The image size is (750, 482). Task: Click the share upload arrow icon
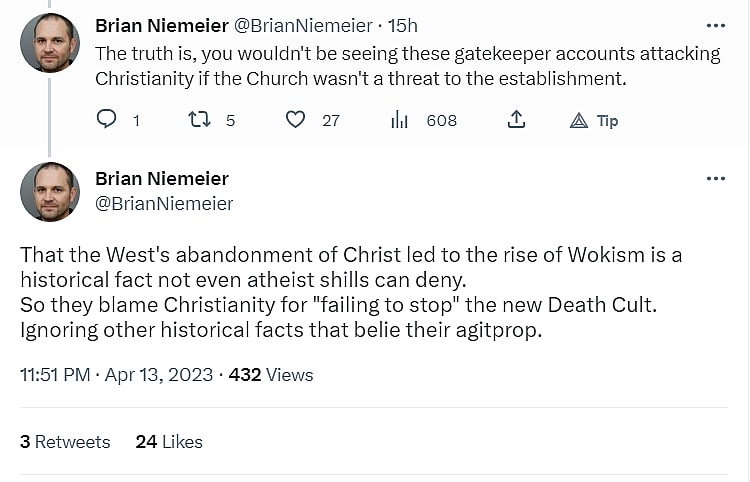click(x=516, y=120)
